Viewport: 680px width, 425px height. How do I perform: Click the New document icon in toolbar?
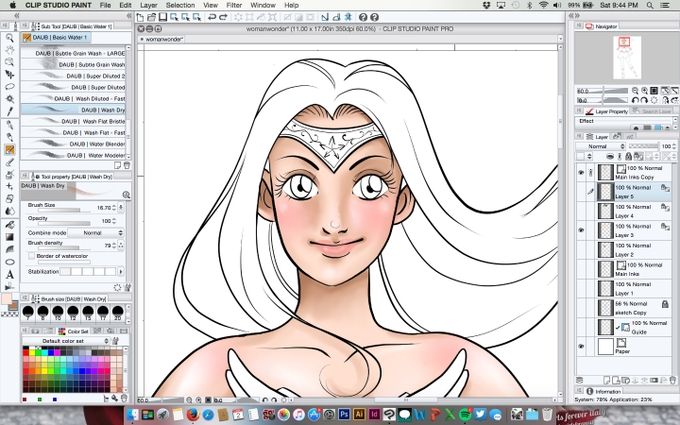tap(140, 17)
